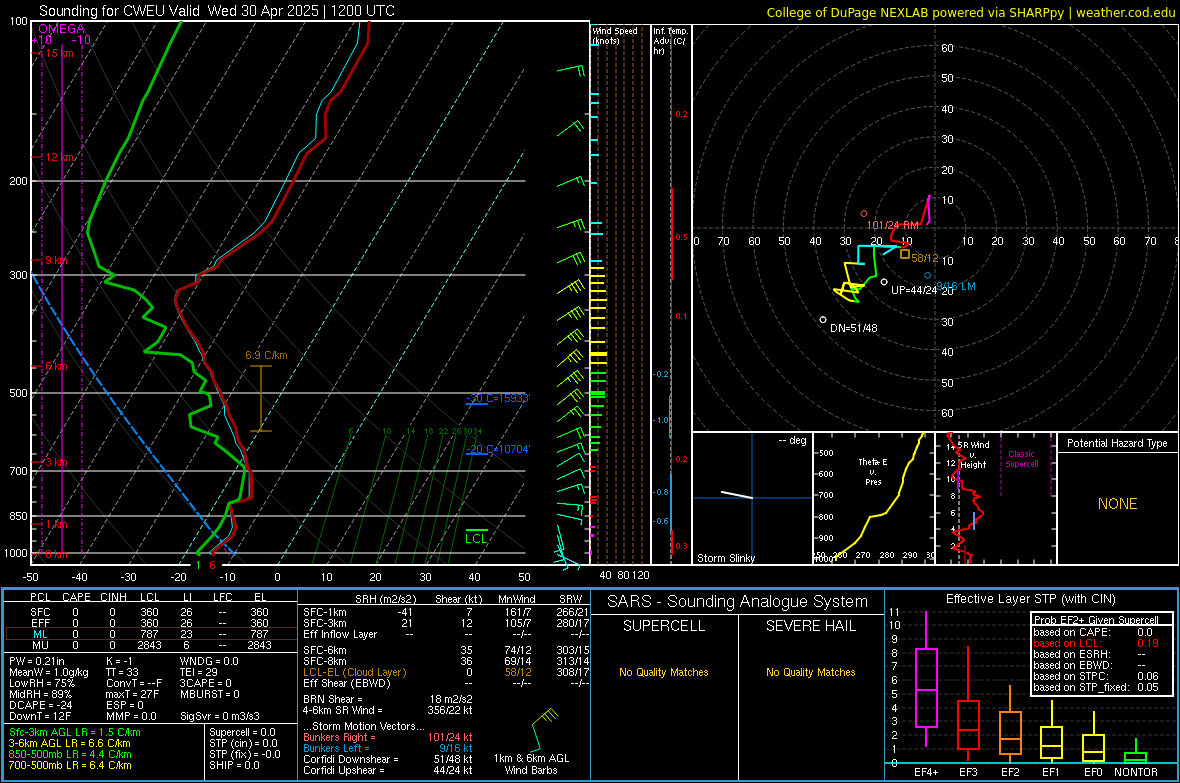Click the Inf. Temp. Adv. header
1180x783 pixels.
(670, 41)
